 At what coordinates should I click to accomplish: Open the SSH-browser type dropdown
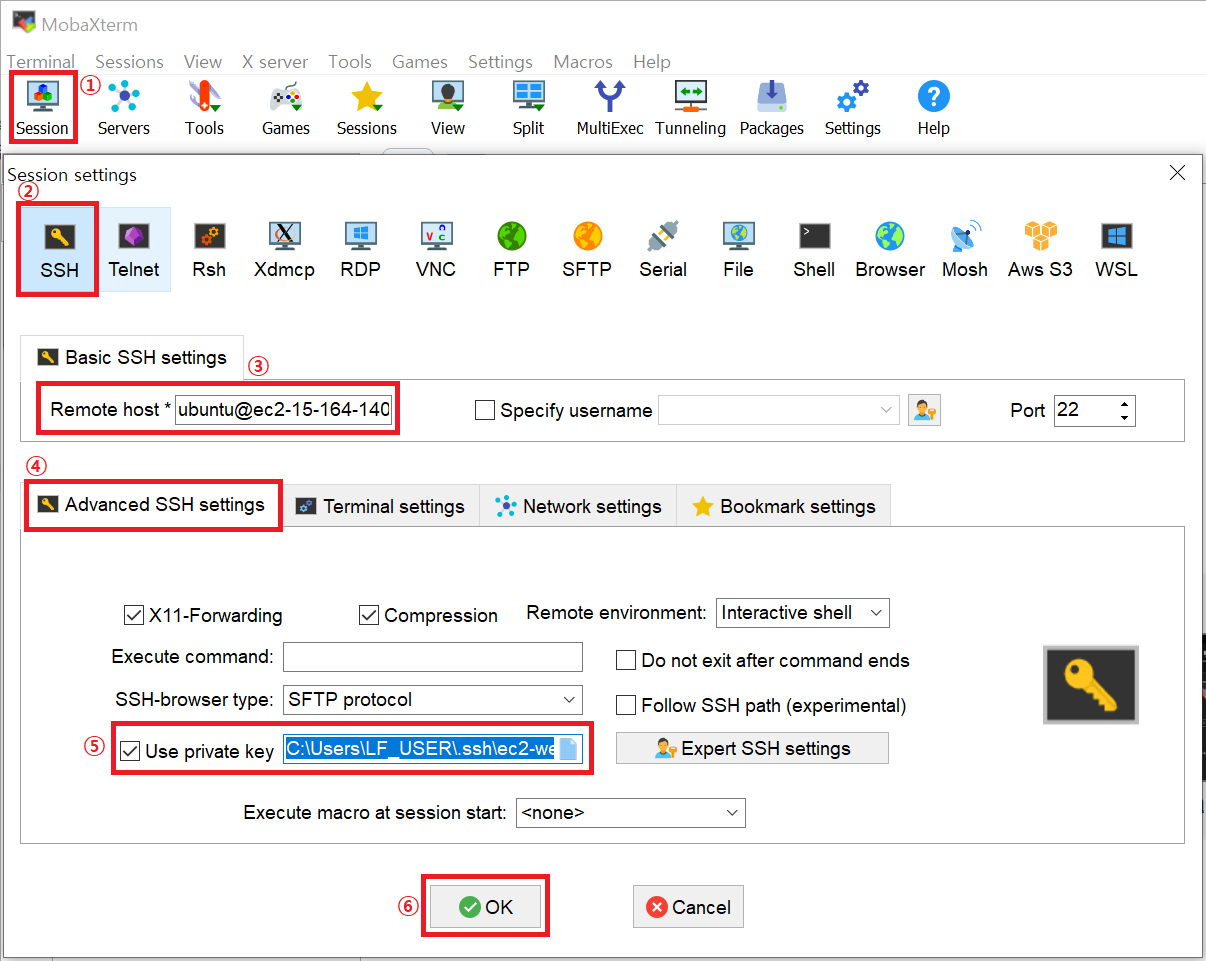pyautogui.click(x=433, y=699)
